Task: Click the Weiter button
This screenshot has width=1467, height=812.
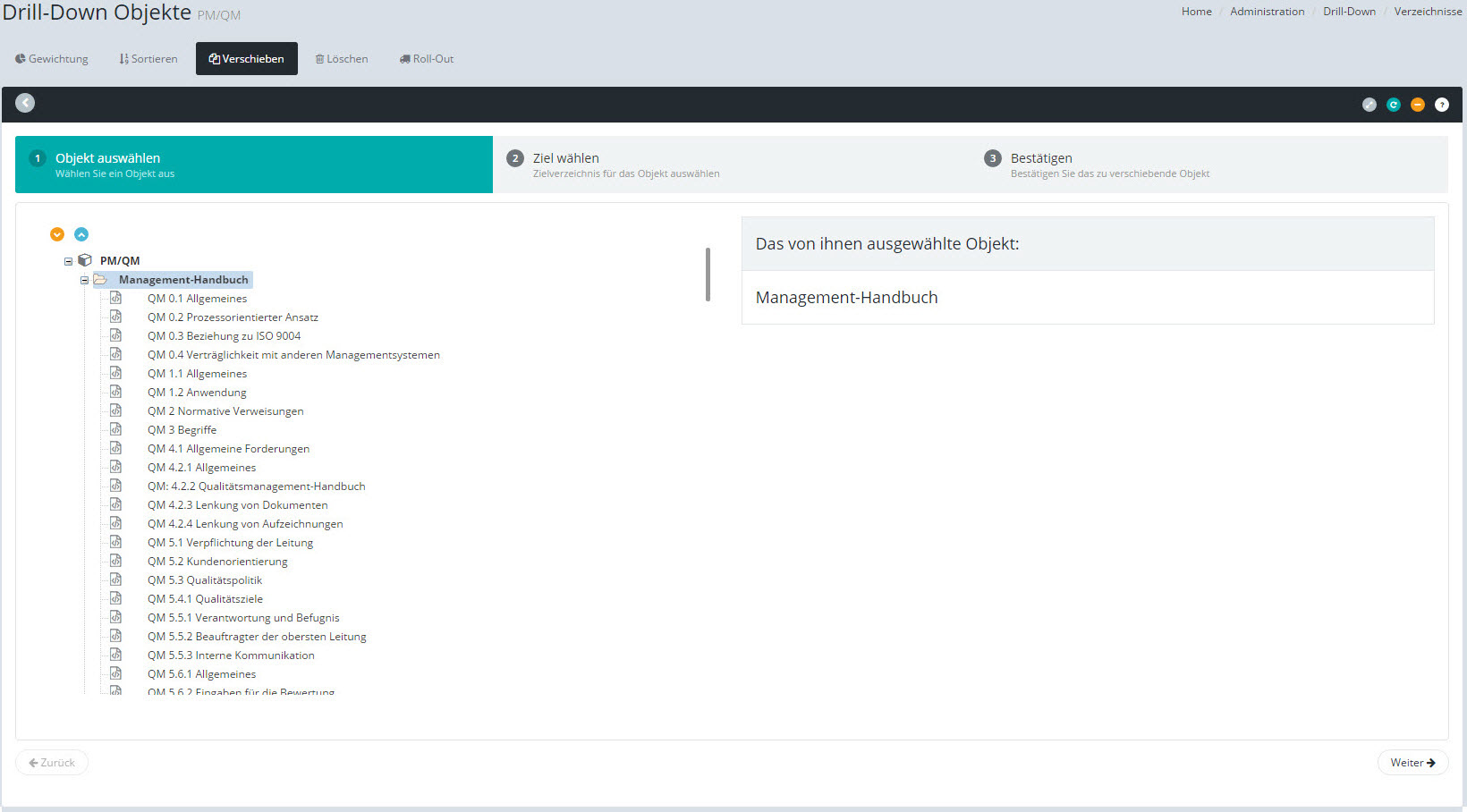Action: [1412, 763]
